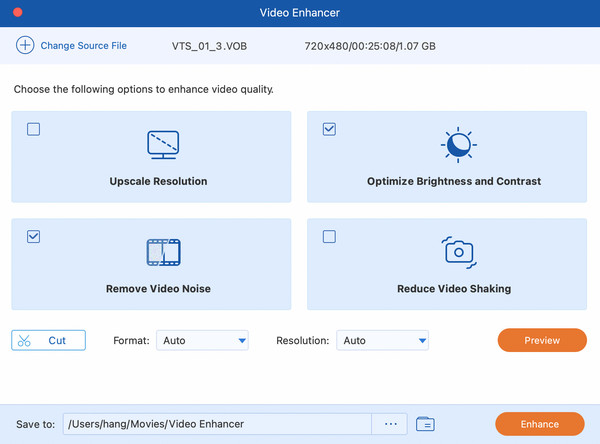Uncheck Optimize Brightness and Contrast

point(329,129)
